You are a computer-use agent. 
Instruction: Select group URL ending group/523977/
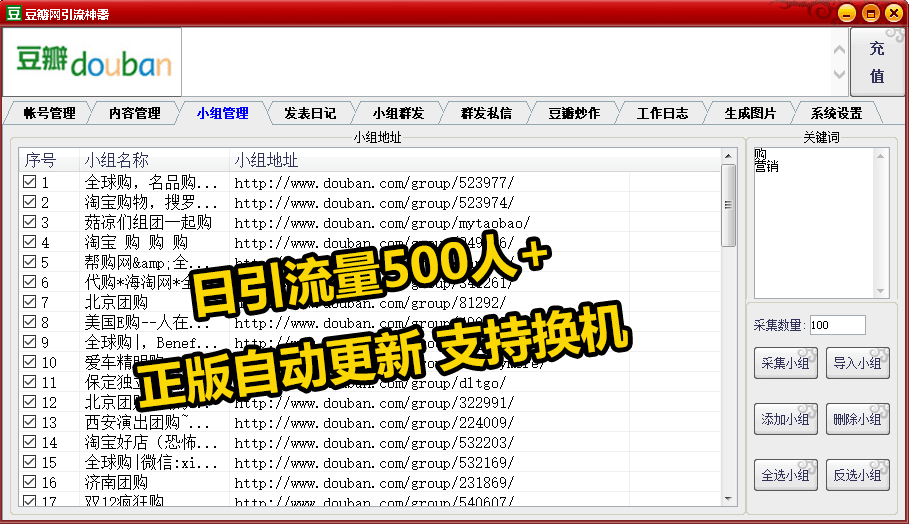click(374, 183)
